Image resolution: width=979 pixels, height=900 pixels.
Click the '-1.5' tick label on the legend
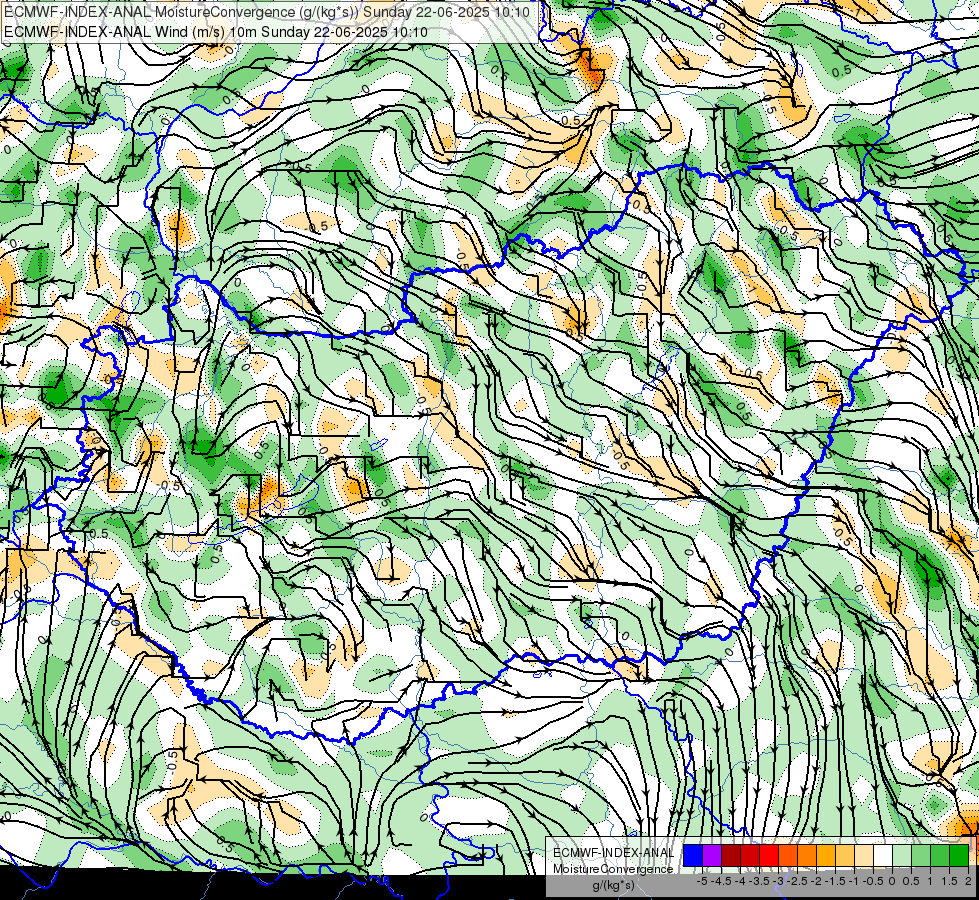(835, 881)
